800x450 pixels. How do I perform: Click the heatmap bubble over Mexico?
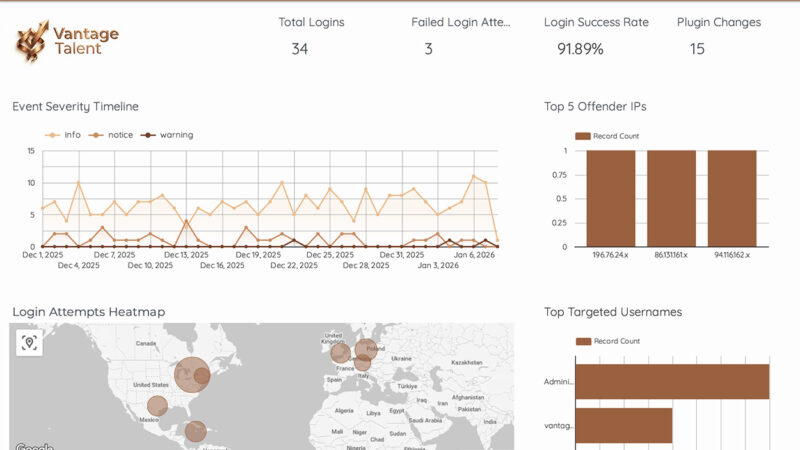coord(157,406)
